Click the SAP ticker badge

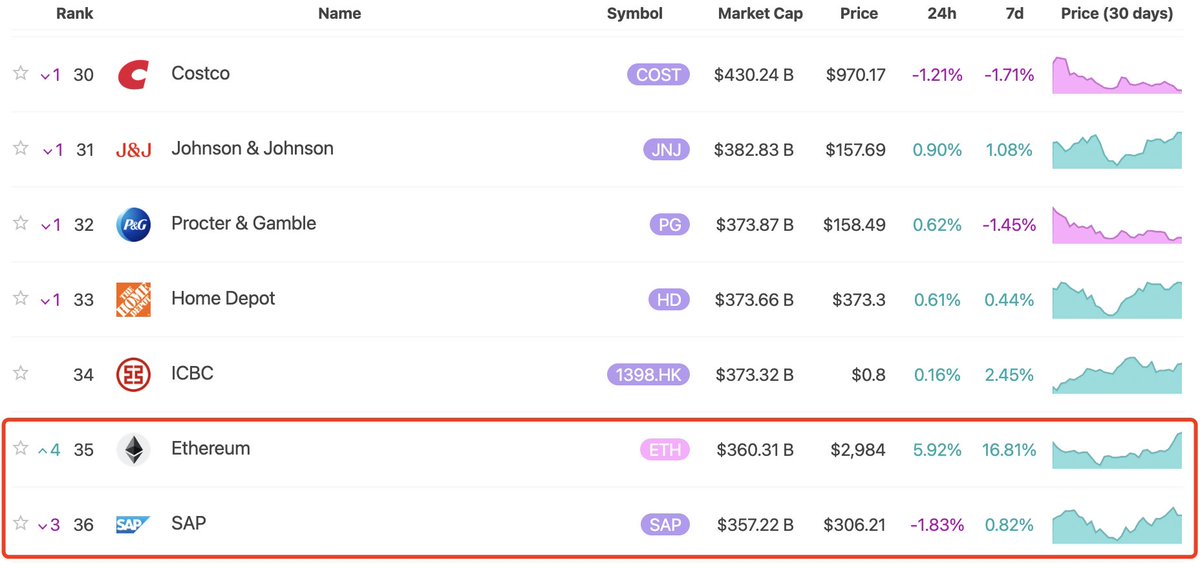665,525
